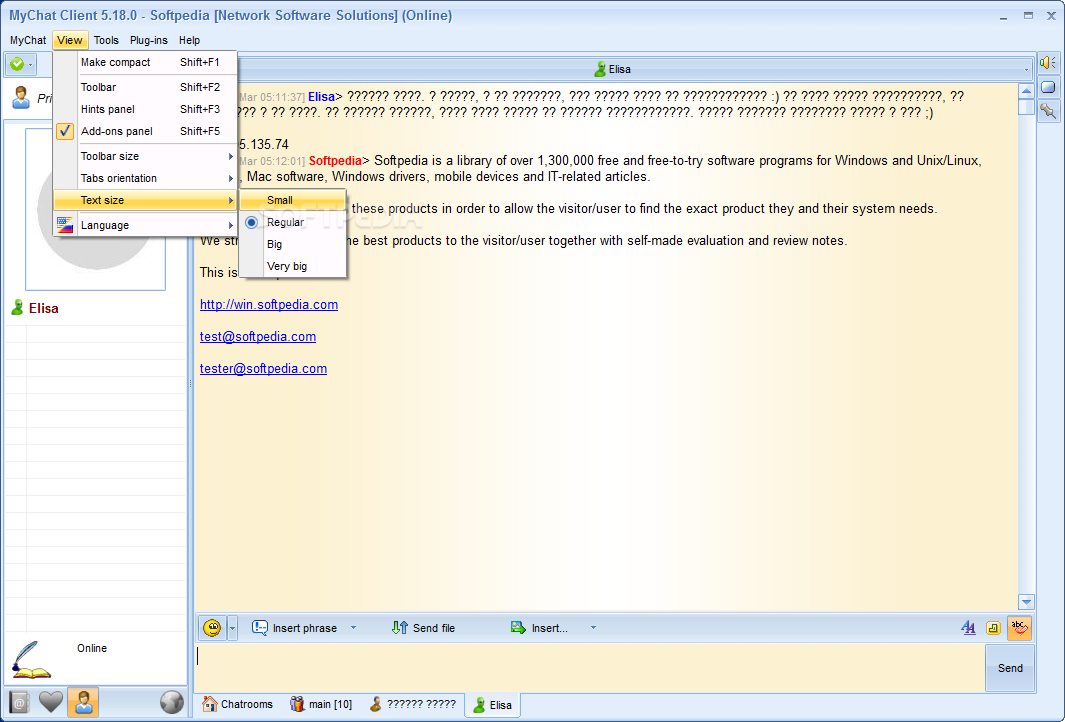The height and width of the screenshot is (722, 1065).
Task: Select Big text size
Action: point(293,244)
